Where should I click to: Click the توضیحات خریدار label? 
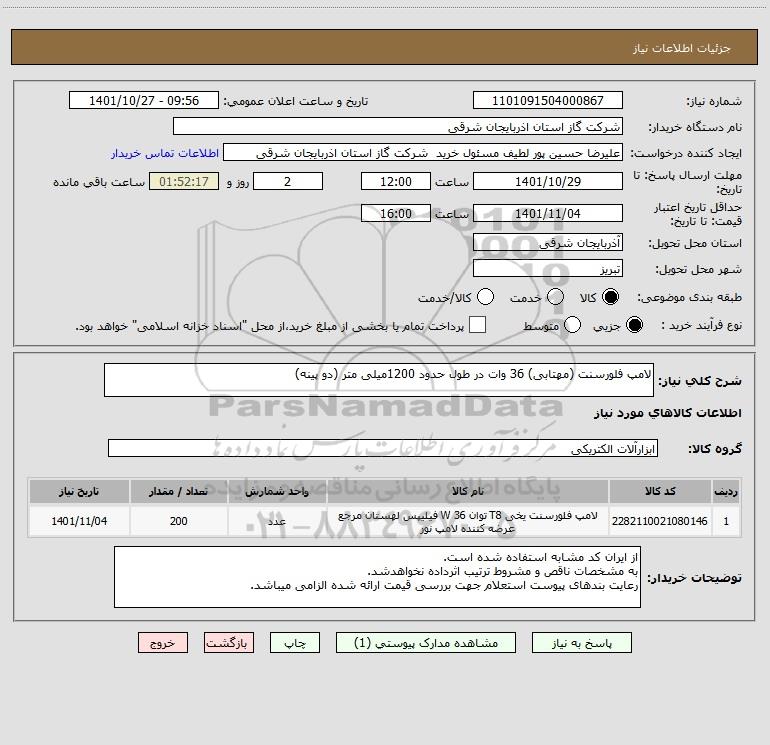[x=694, y=578]
